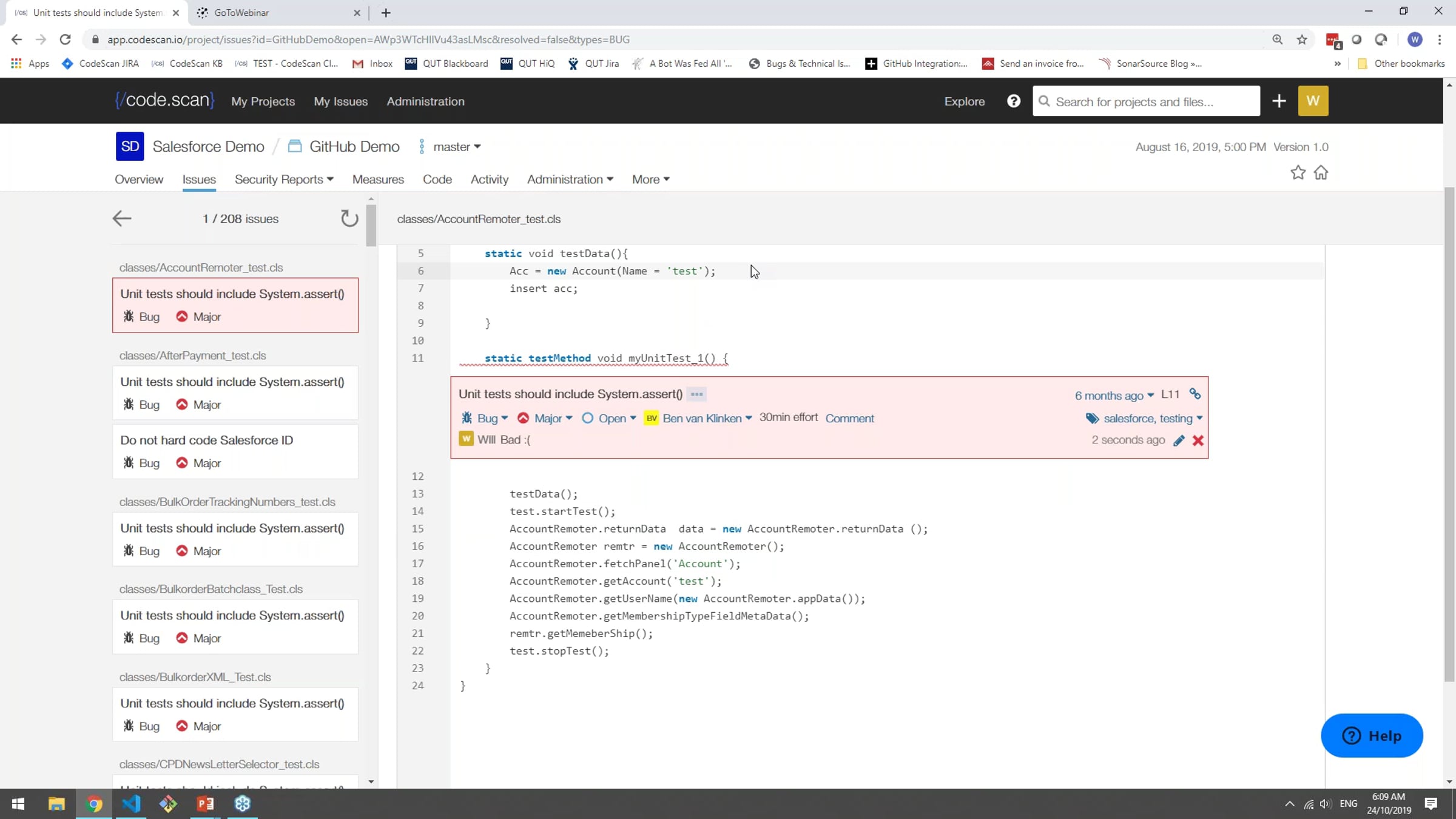Open the Issues tab
The image size is (1456, 819).
[199, 179]
